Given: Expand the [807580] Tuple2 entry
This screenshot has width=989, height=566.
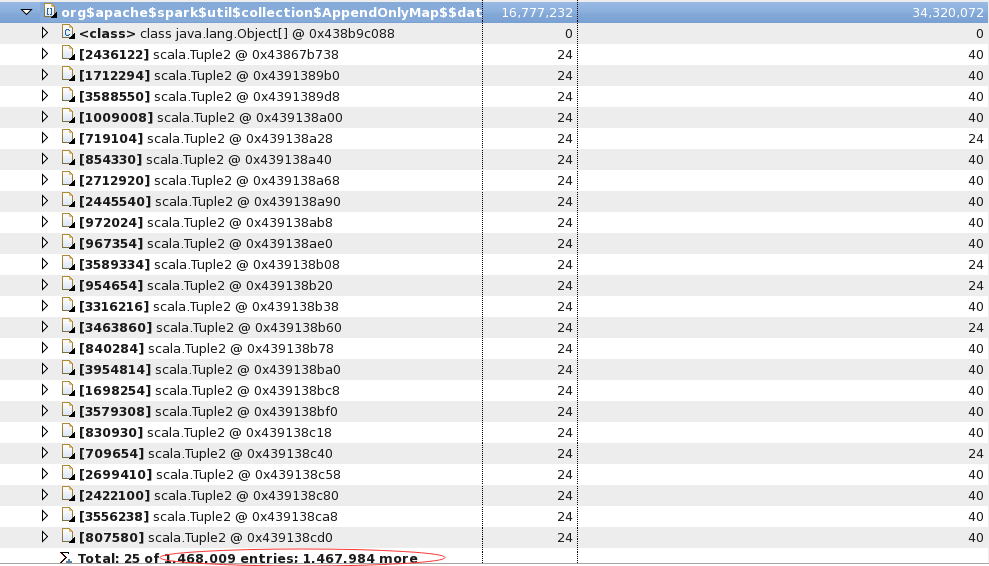Looking at the screenshot, I should [44, 537].
